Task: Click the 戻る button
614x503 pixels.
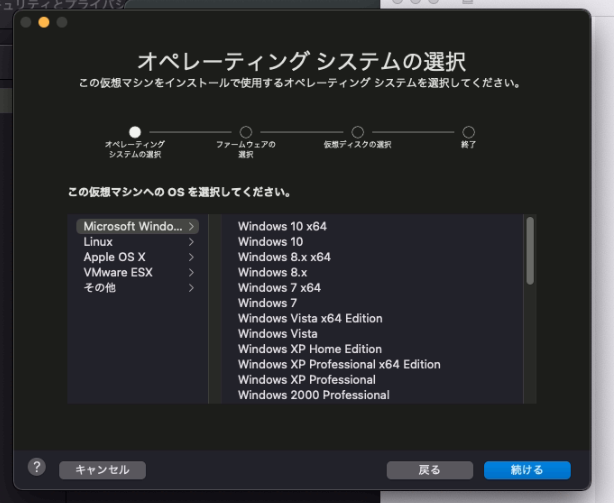Action: (x=430, y=470)
